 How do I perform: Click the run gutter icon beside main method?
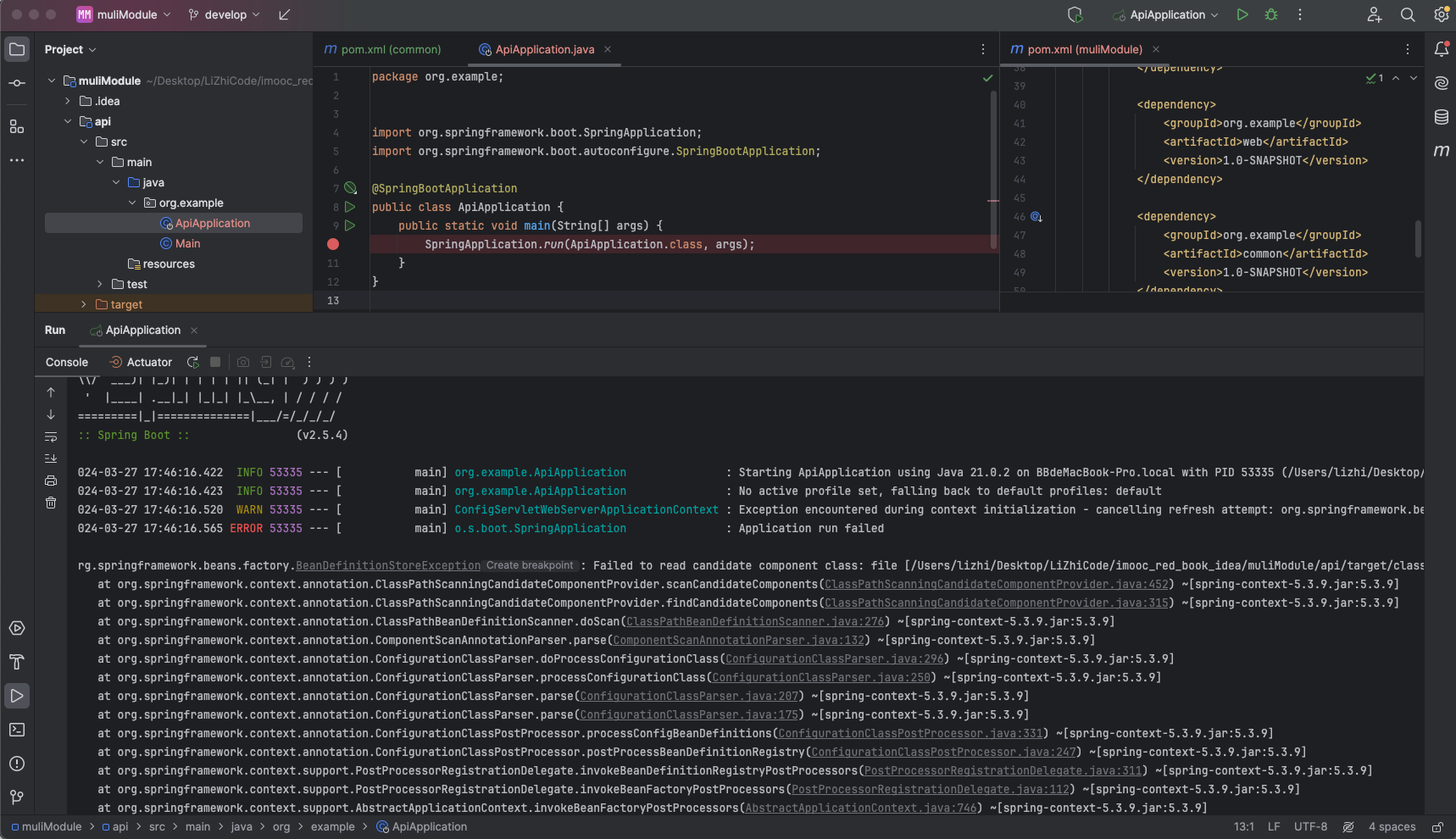[350, 225]
